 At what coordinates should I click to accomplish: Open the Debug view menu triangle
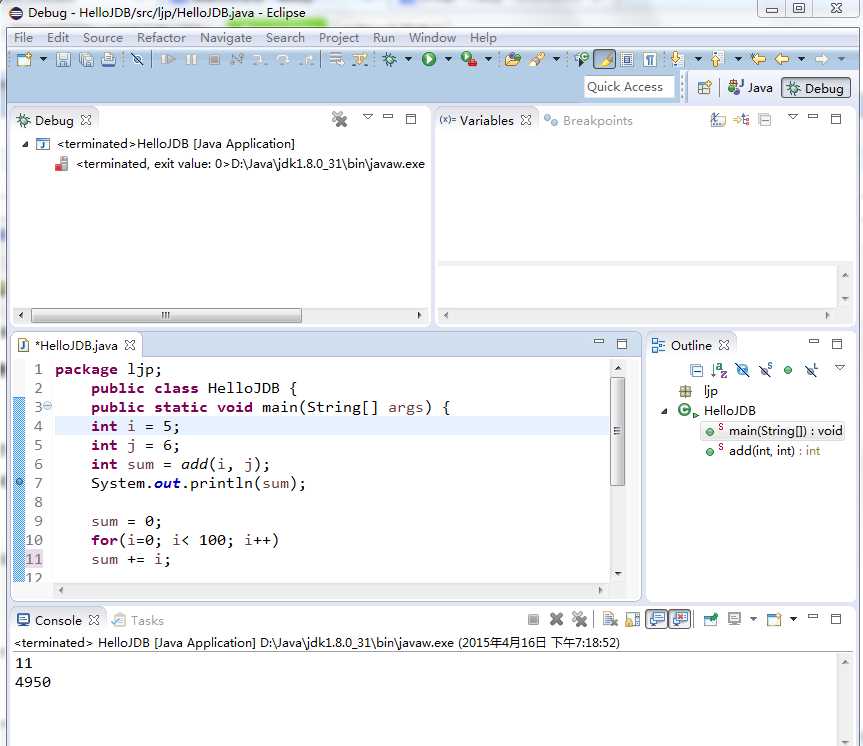tap(368, 117)
